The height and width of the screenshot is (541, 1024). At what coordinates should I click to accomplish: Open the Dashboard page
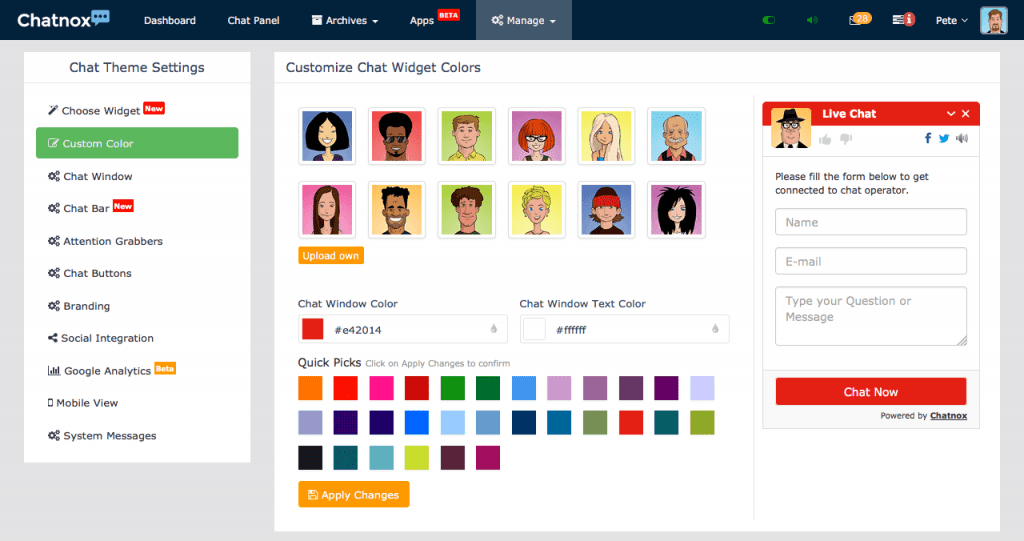[170, 20]
